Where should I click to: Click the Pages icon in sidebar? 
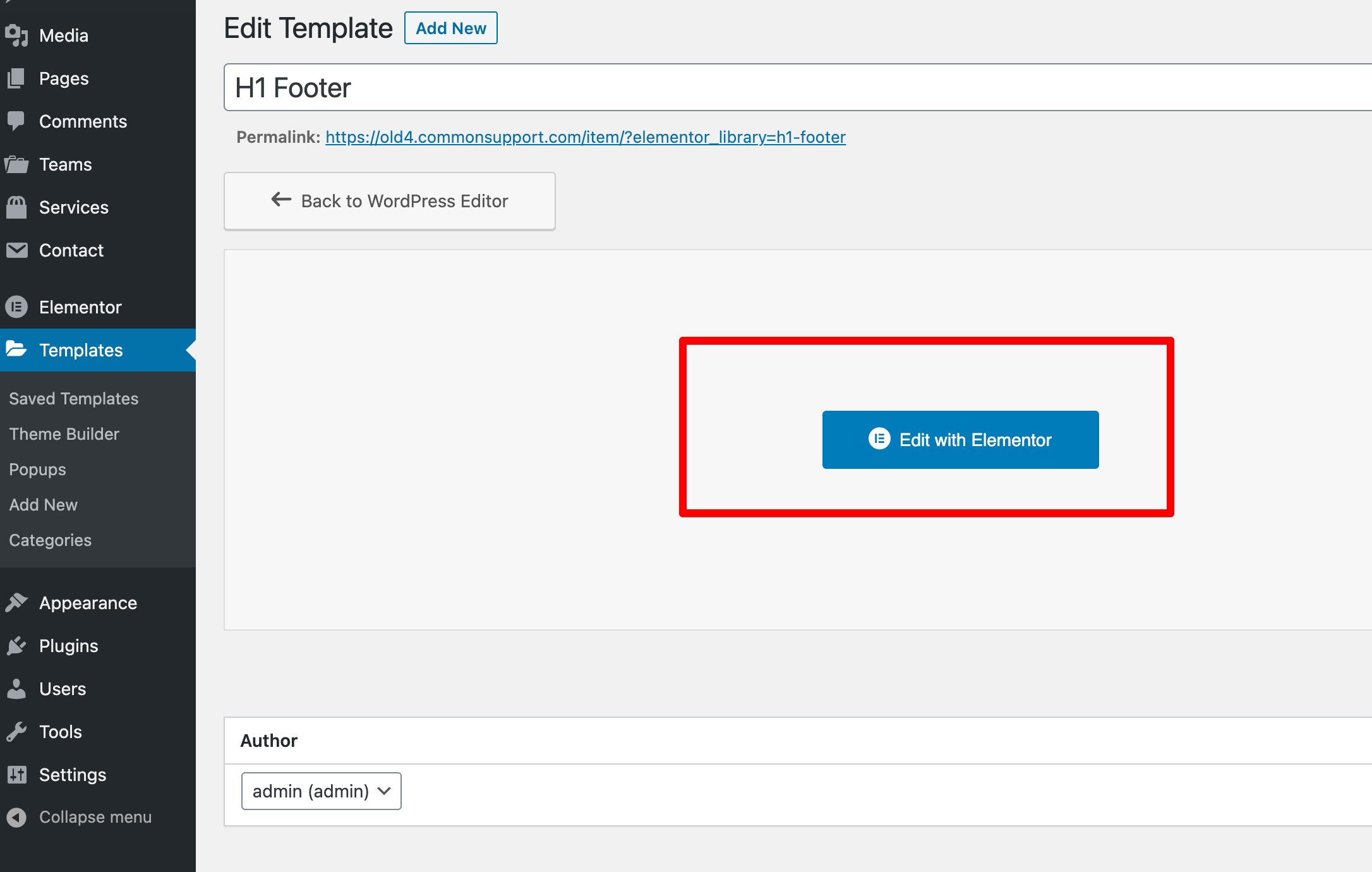(x=17, y=78)
